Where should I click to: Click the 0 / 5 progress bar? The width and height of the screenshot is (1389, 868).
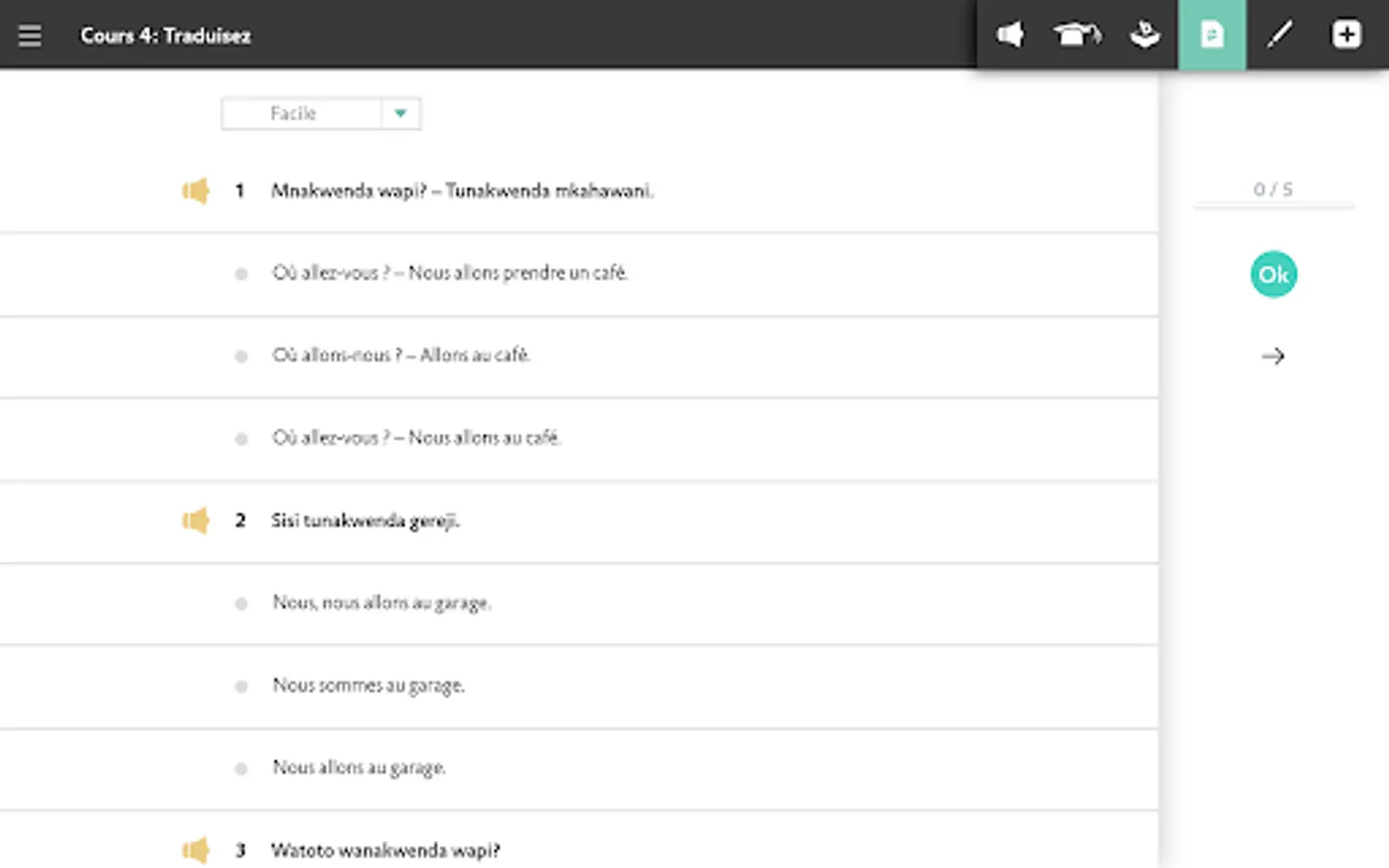pyautogui.click(x=1273, y=205)
